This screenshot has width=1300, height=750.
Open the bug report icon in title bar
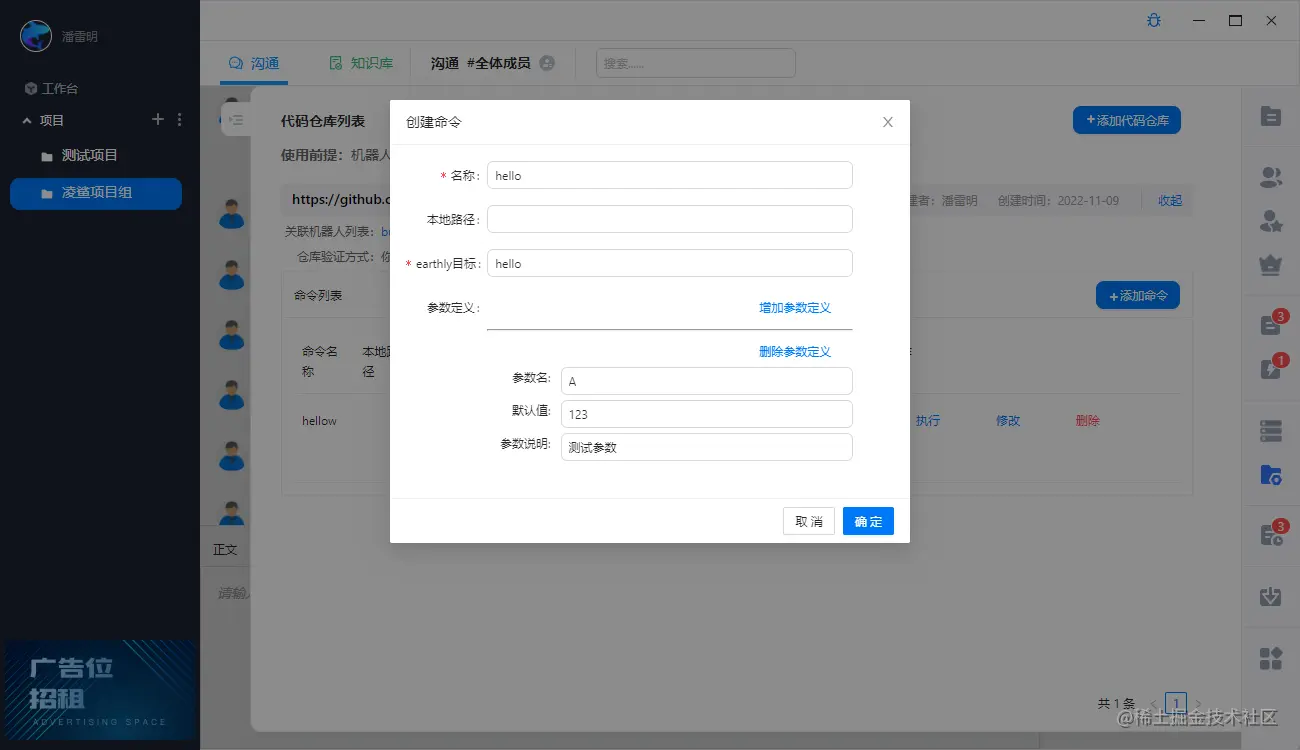pos(1154,20)
